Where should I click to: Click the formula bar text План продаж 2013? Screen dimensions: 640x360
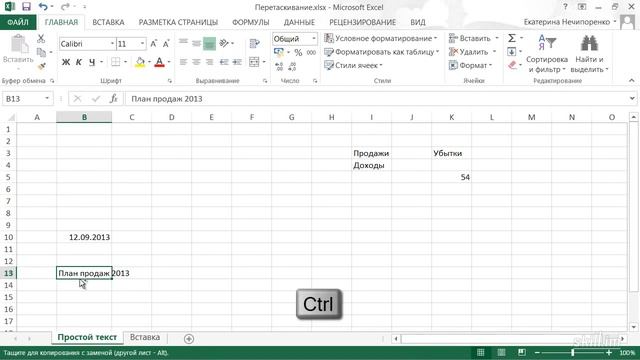point(167,99)
